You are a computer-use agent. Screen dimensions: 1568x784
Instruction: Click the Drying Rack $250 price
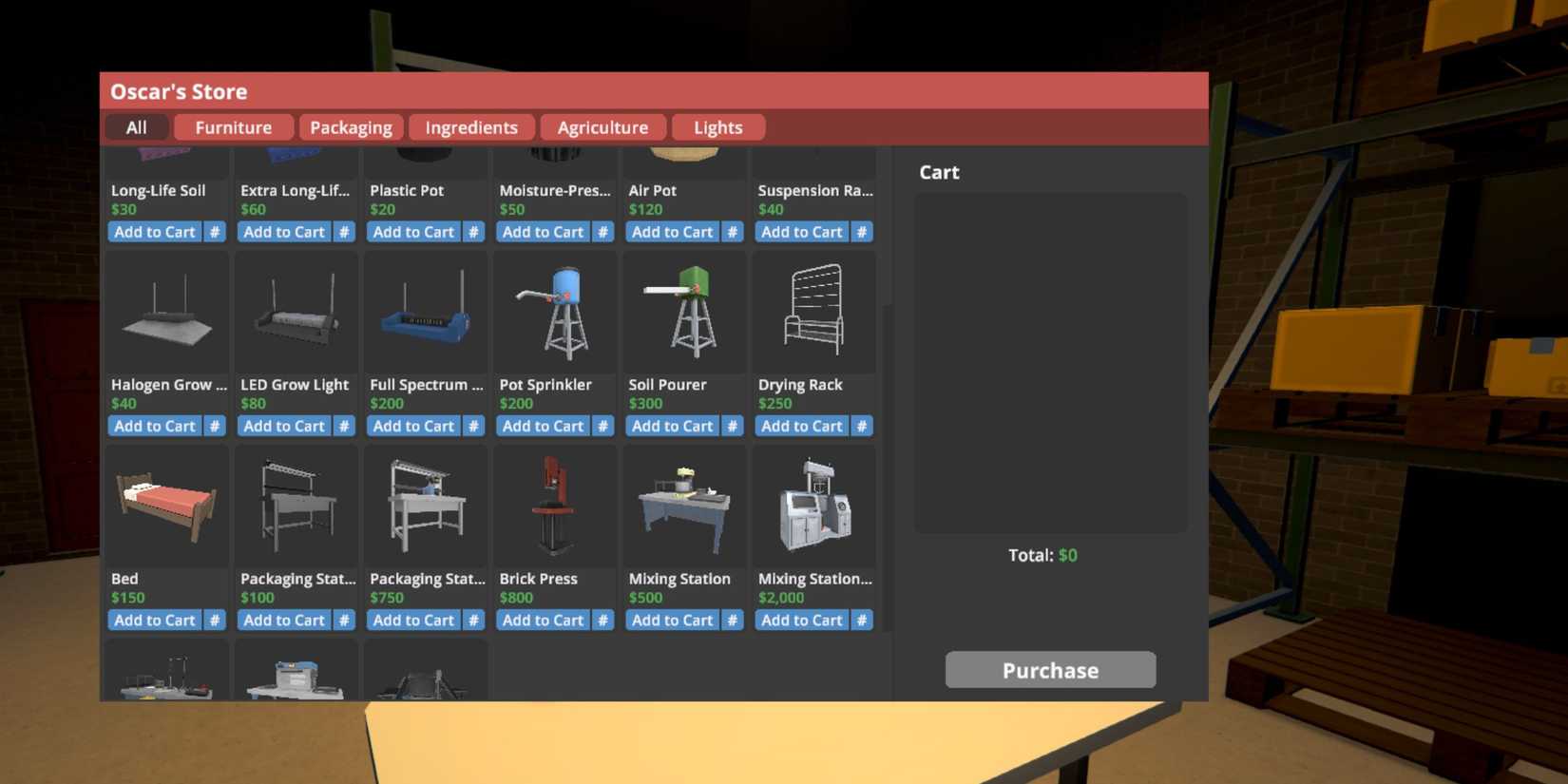coord(774,403)
